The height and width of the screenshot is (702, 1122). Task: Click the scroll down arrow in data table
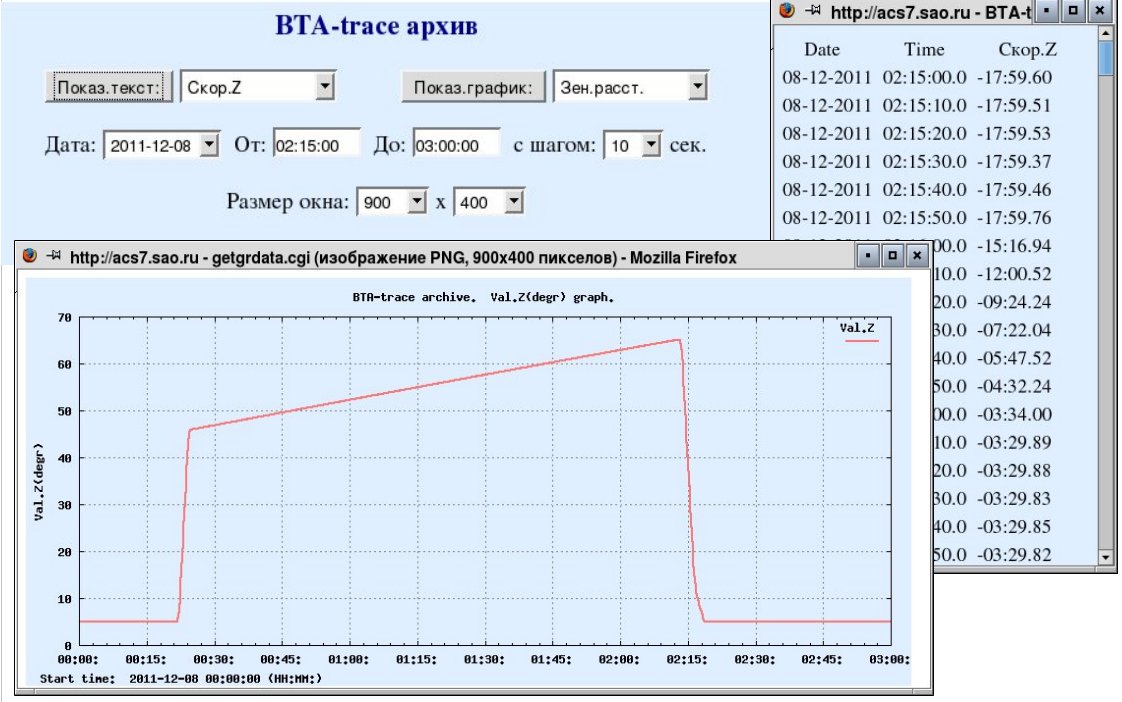pyautogui.click(x=1106, y=556)
